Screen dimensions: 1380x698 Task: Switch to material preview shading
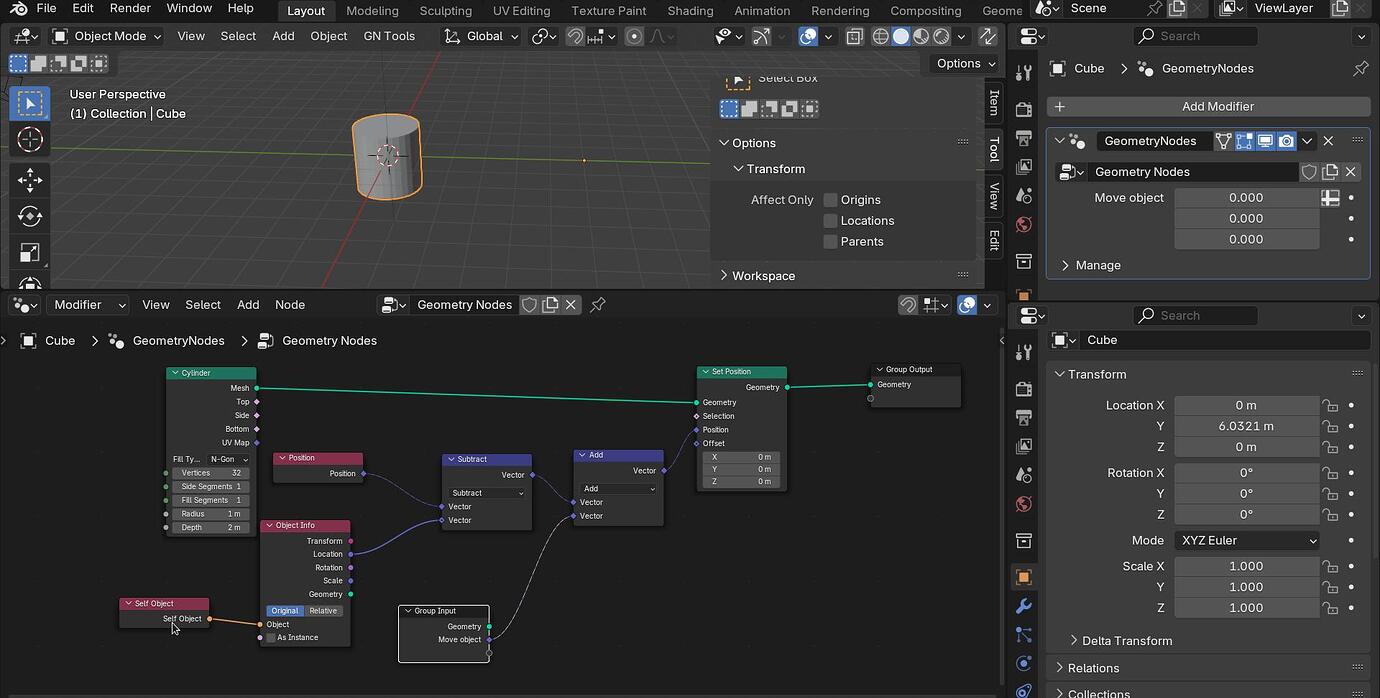(x=921, y=36)
